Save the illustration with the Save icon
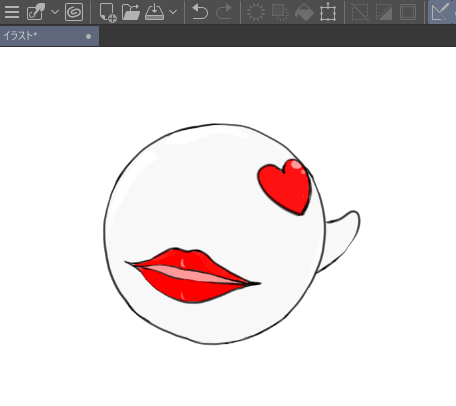The image size is (456, 406). pyautogui.click(x=154, y=12)
